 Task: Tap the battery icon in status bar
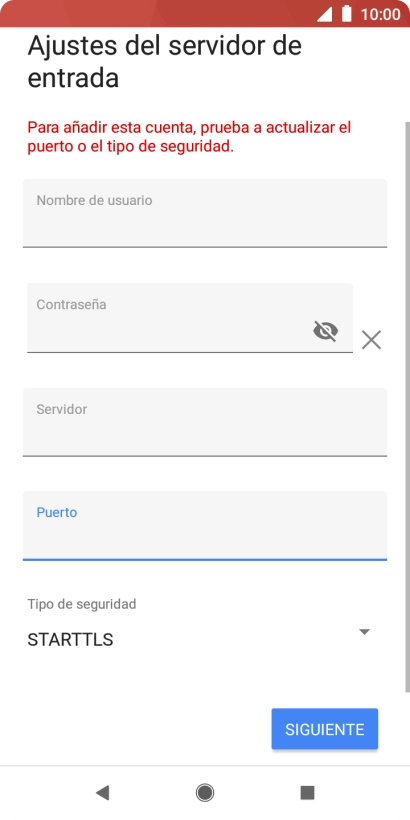click(x=346, y=14)
